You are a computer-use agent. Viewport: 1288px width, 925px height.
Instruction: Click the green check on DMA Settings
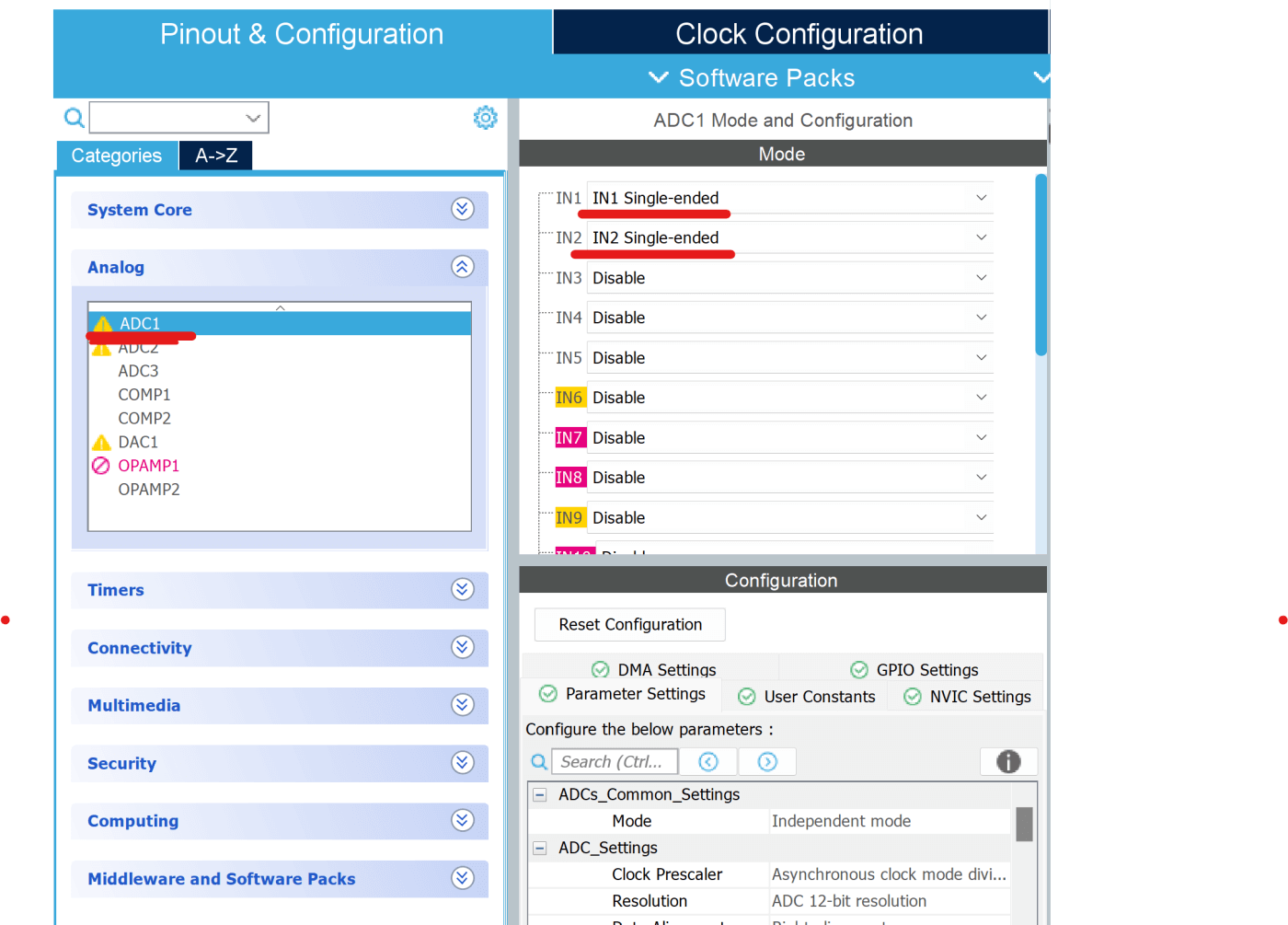(600, 669)
